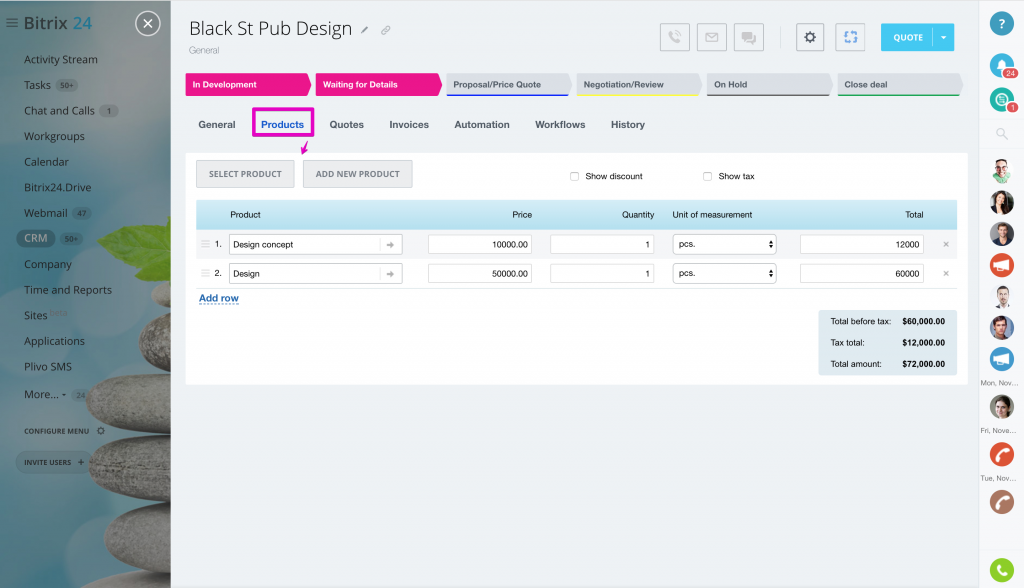Viewport: 1024px width, 588px height.
Task: Open chat from the deal header
Action: [x=749, y=37]
